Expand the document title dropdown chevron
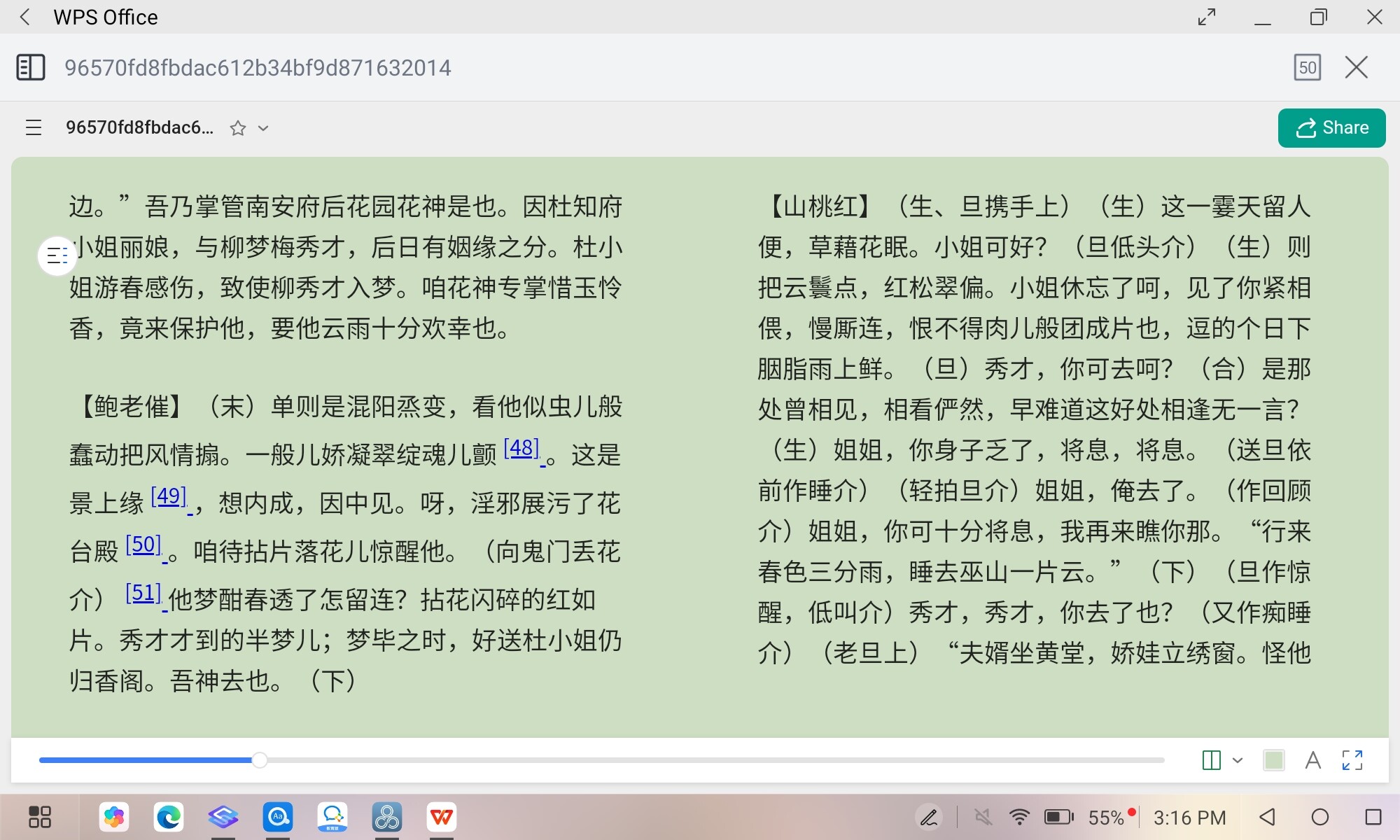Image resolution: width=1400 pixels, height=840 pixels. pos(263,128)
